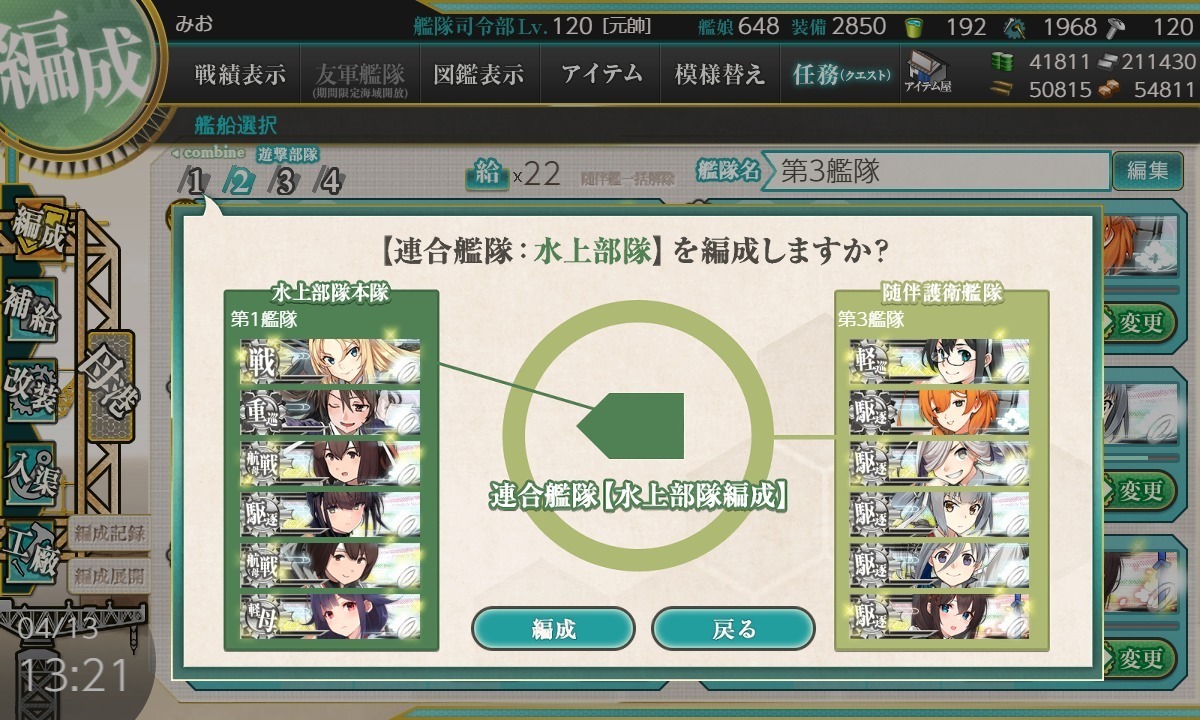Click the 第3艦隊 fleet name field
Image resolution: width=1200 pixels, height=720 pixels.
point(937,170)
